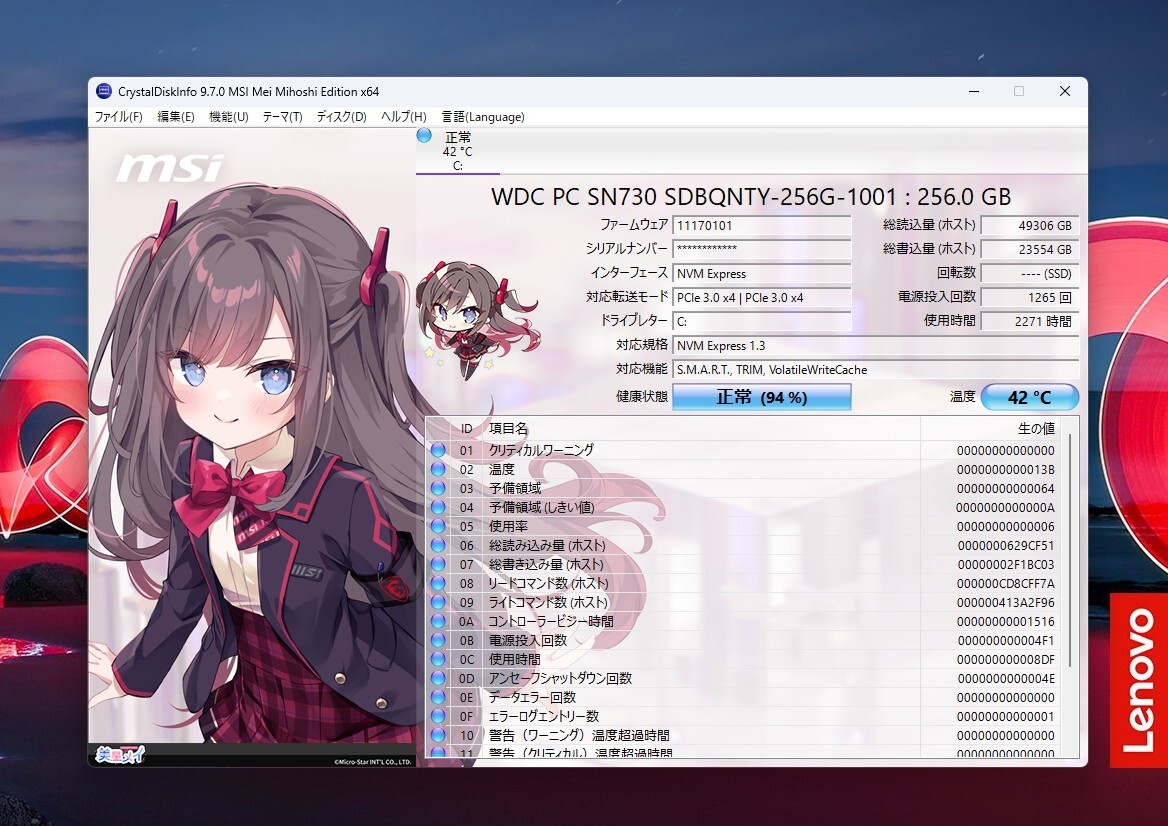Screen dimensions: 1168x826
Task: Open the ファイル(F) menu
Action: [x=118, y=116]
